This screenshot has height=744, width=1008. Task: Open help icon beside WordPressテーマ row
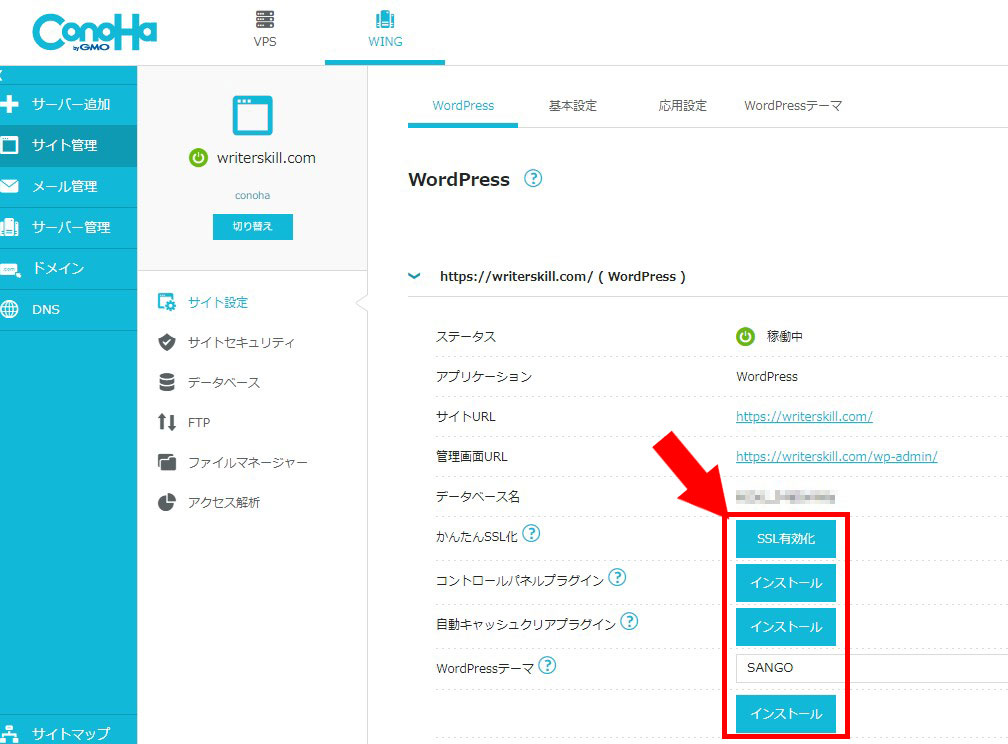547,665
